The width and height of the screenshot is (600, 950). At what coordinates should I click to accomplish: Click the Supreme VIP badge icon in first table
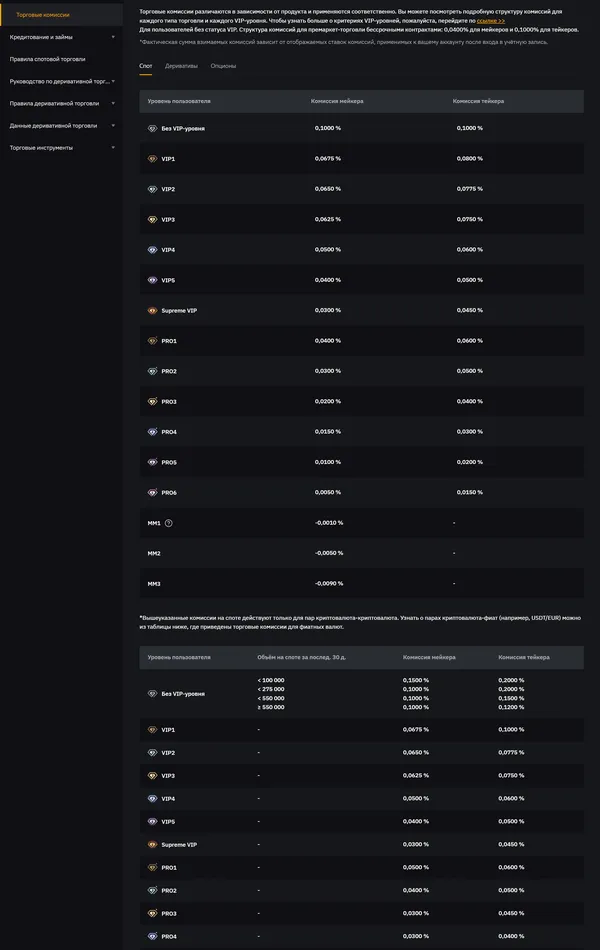[x=152, y=311]
